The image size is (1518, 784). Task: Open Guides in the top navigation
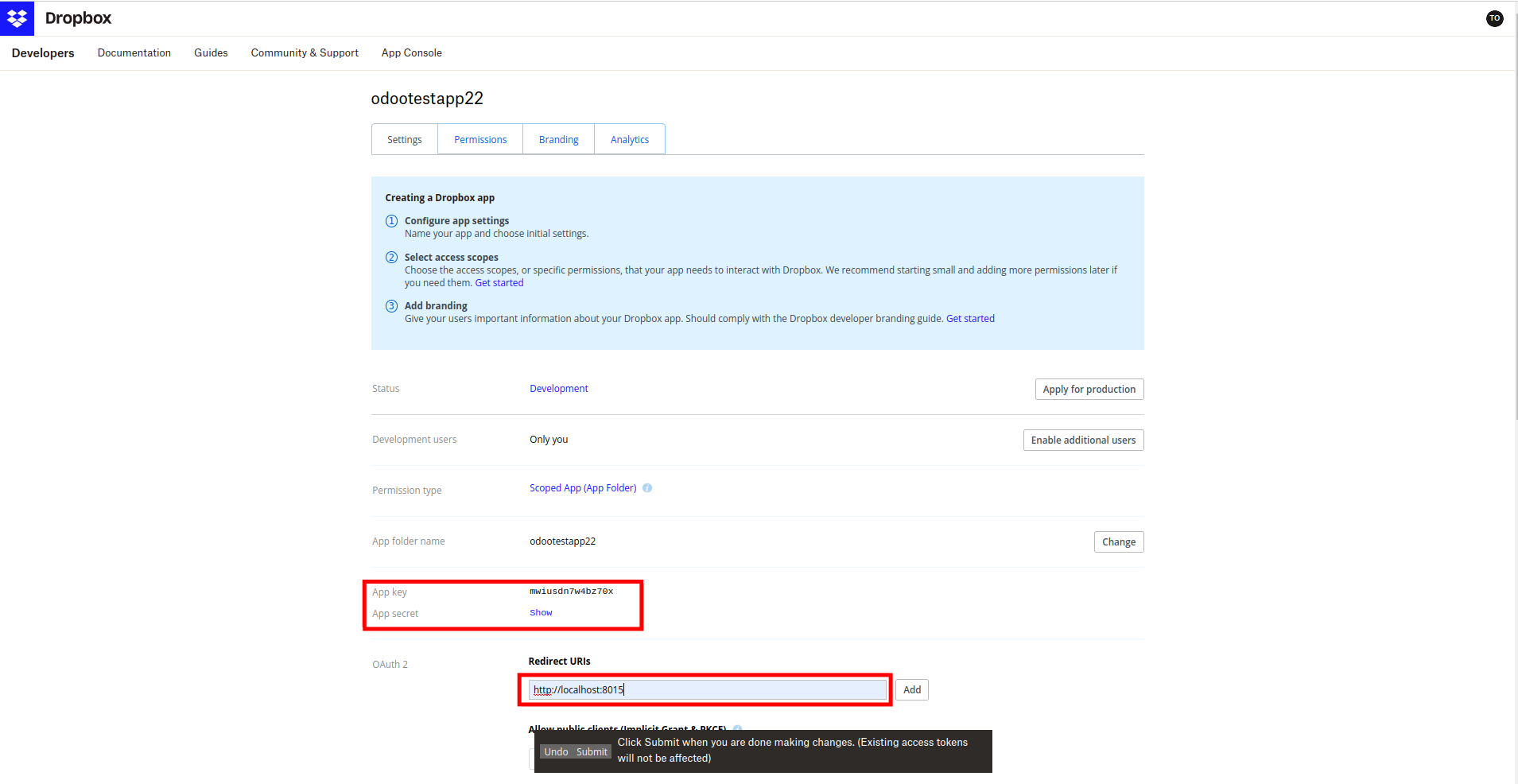211,52
